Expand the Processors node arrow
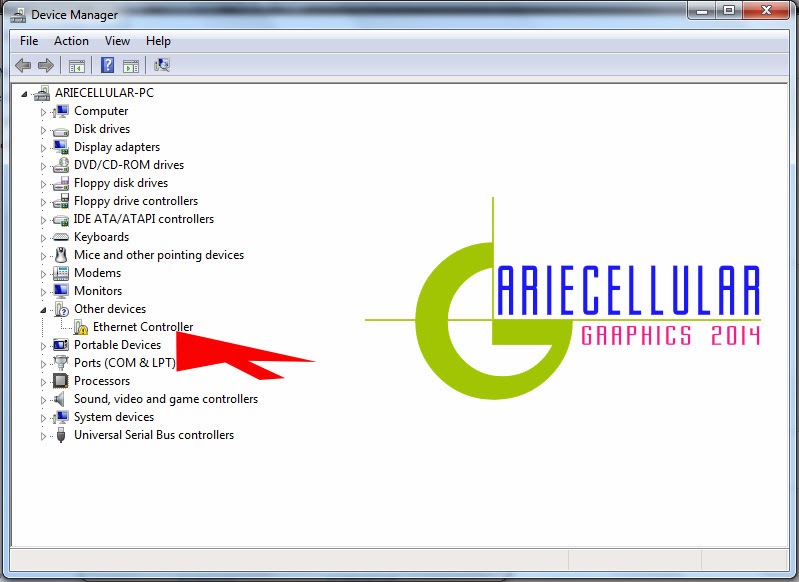 click(43, 382)
